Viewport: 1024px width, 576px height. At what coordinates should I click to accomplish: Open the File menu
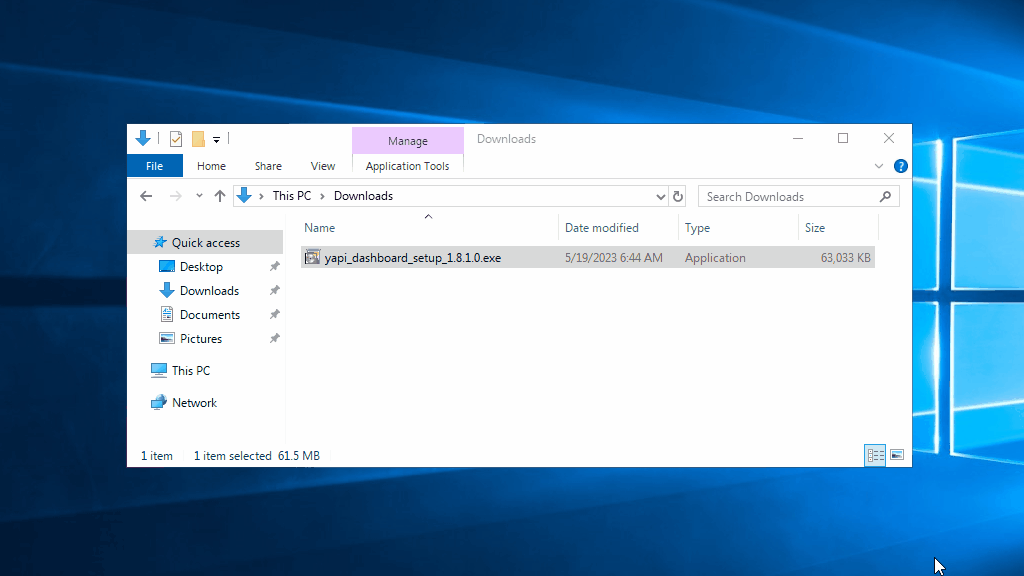tap(155, 166)
